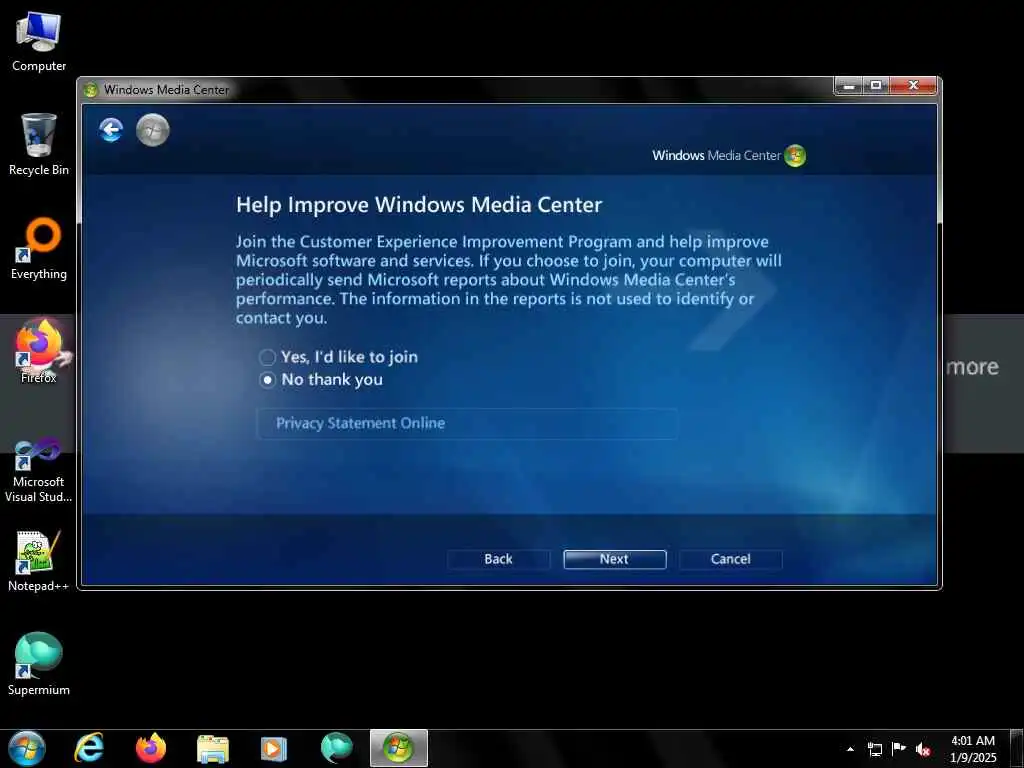Open the Recycle Bin desktop icon

pos(39,144)
